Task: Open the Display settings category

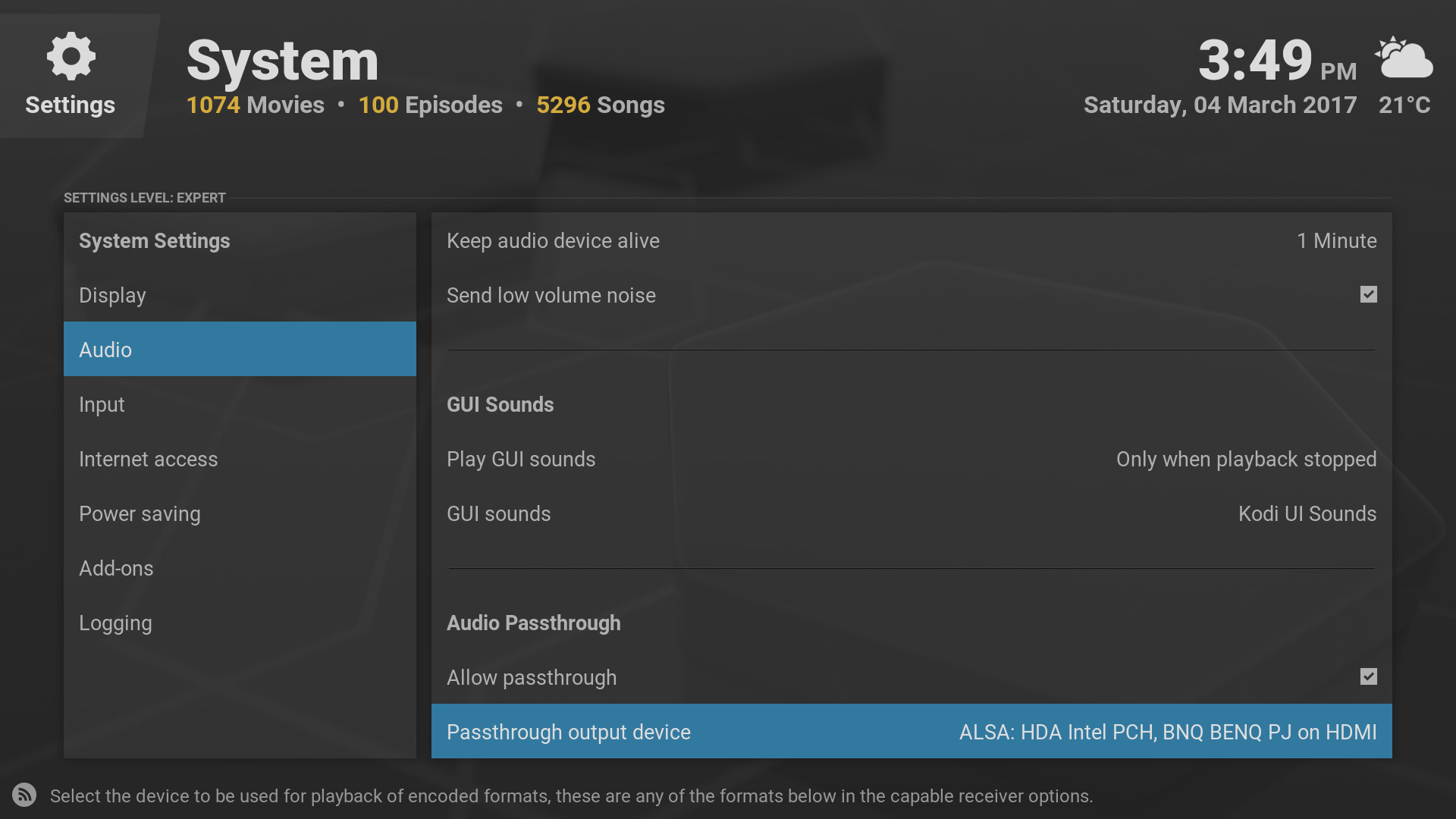Action: click(x=112, y=296)
